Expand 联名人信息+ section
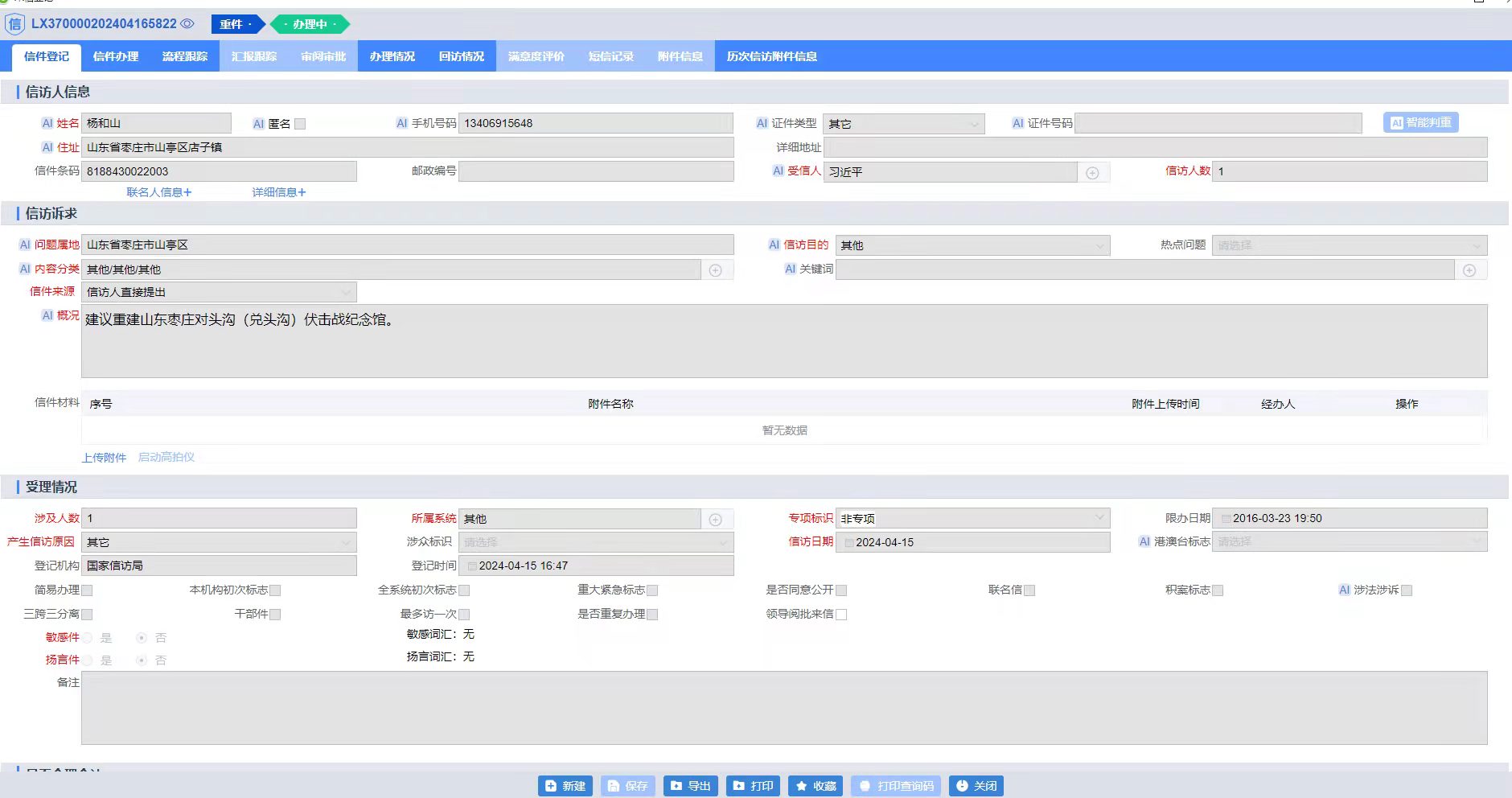This screenshot has height=798, width=1512. 159,192
